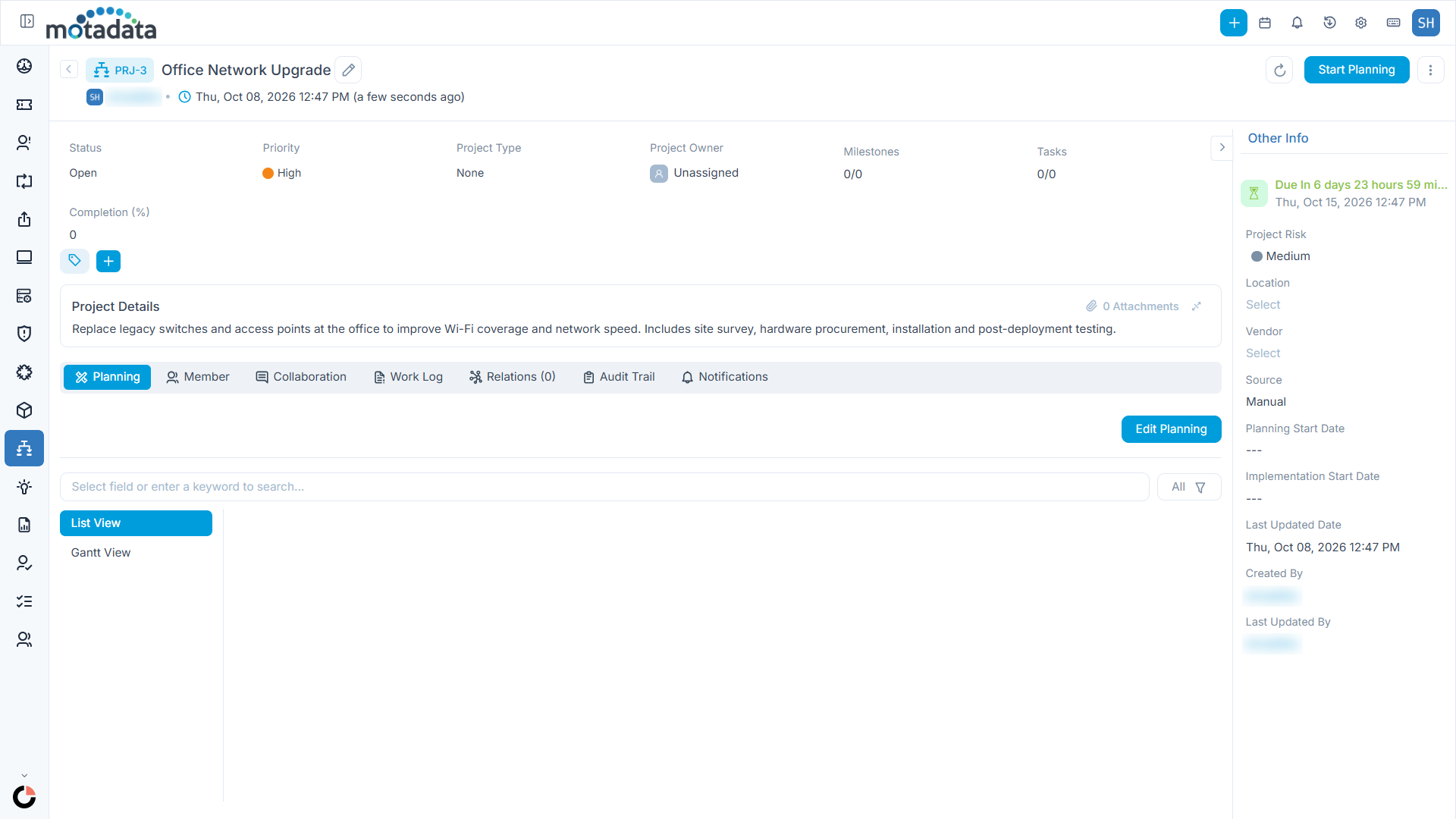Screen dimensions: 1456x819
Task: Open the Relations (0) tab
Action: point(513,377)
